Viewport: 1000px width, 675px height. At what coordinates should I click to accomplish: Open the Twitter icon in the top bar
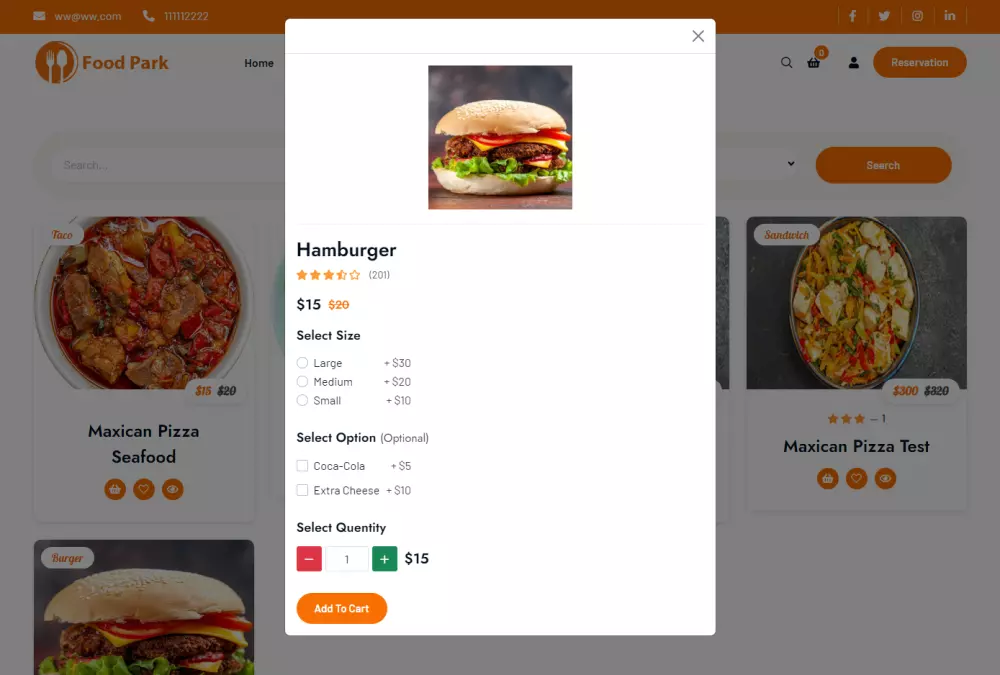click(x=884, y=16)
